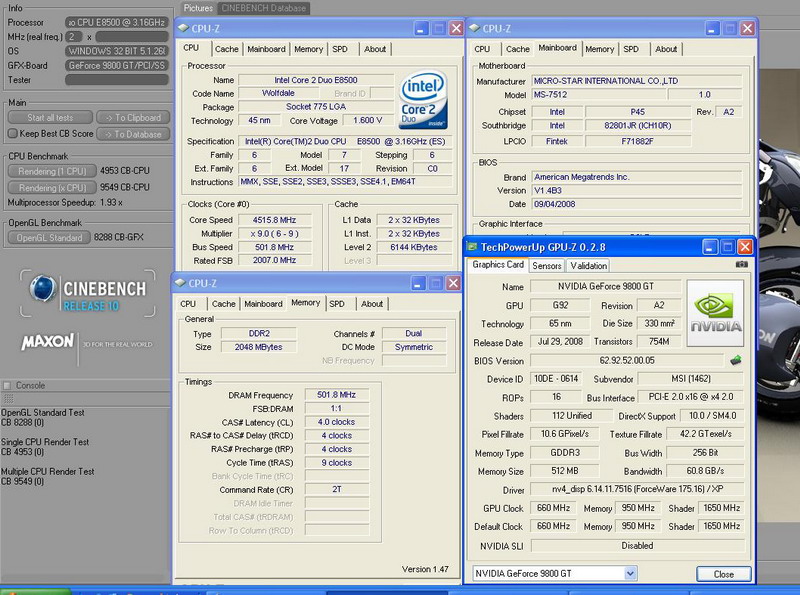Click the MAXON logo
800x595 pixels.
(48, 342)
